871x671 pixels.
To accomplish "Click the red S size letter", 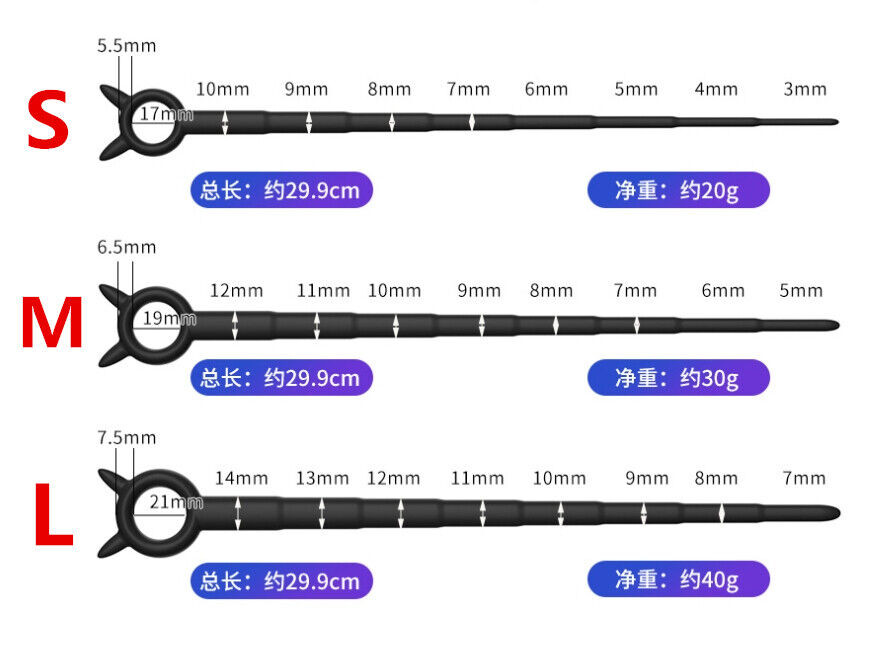I will click(47, 121).
